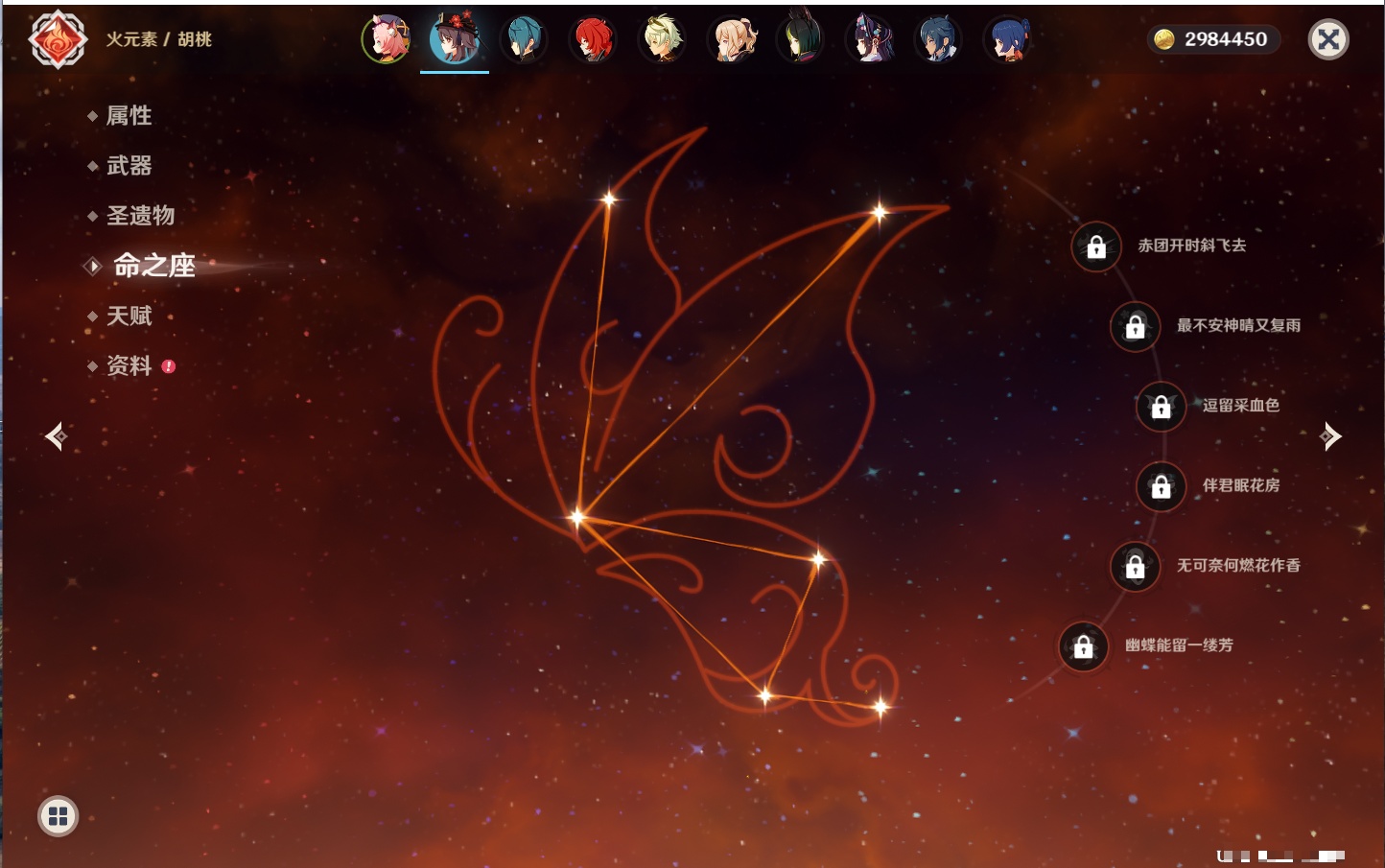Screen dimensions: 1385x868
Task: Select the blonde ponytail Jean avatar
Action: click(733, 40)
